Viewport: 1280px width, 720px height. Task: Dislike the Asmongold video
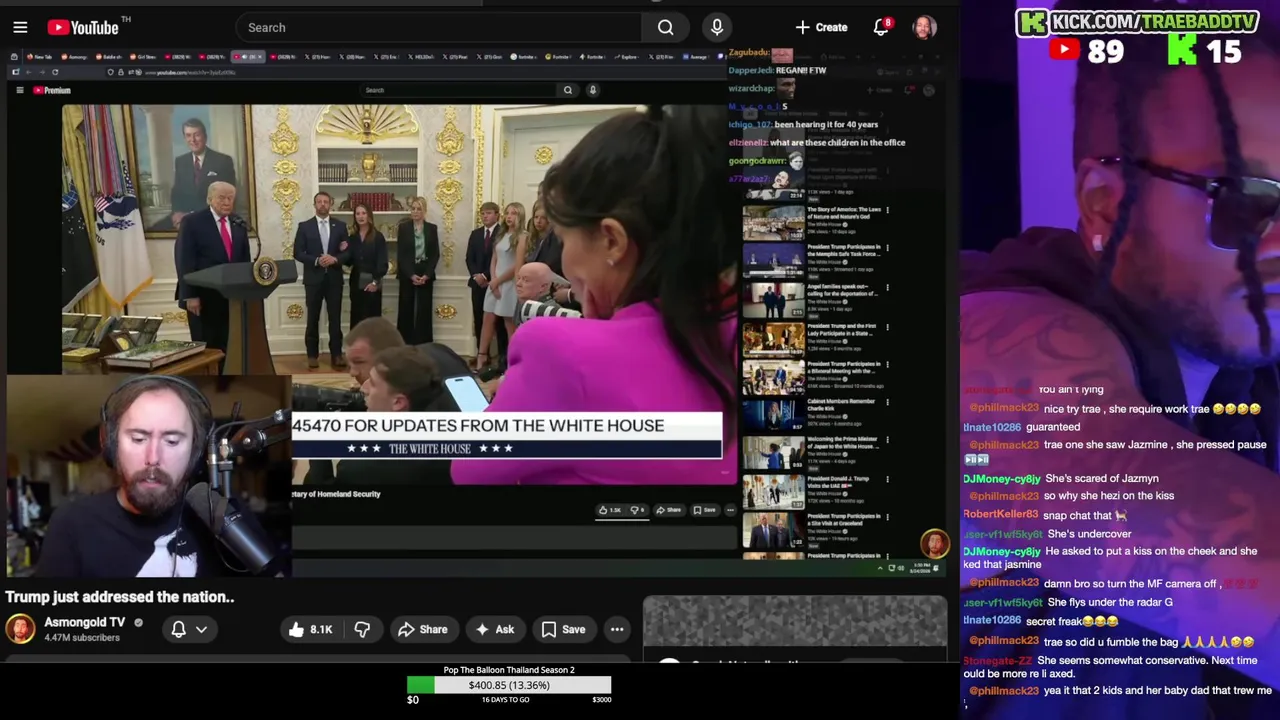(362, 629)
